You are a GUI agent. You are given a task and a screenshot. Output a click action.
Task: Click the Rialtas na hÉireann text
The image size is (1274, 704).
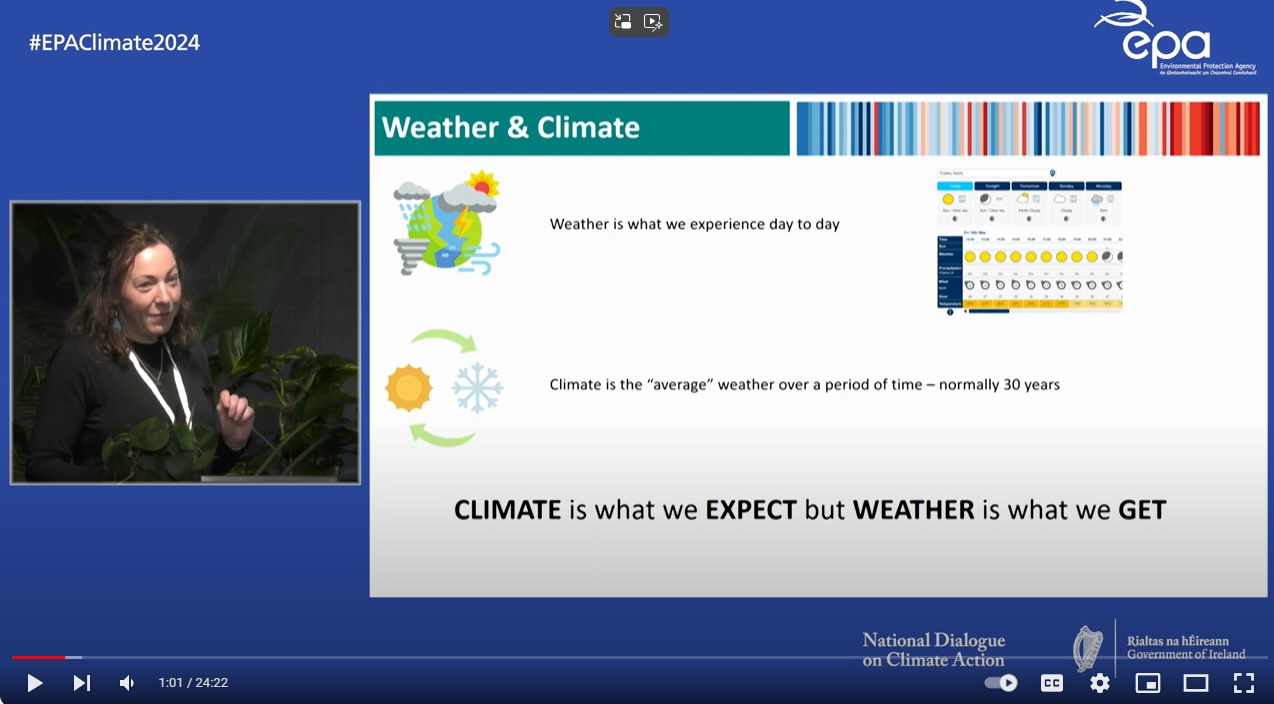point(1177,641)
